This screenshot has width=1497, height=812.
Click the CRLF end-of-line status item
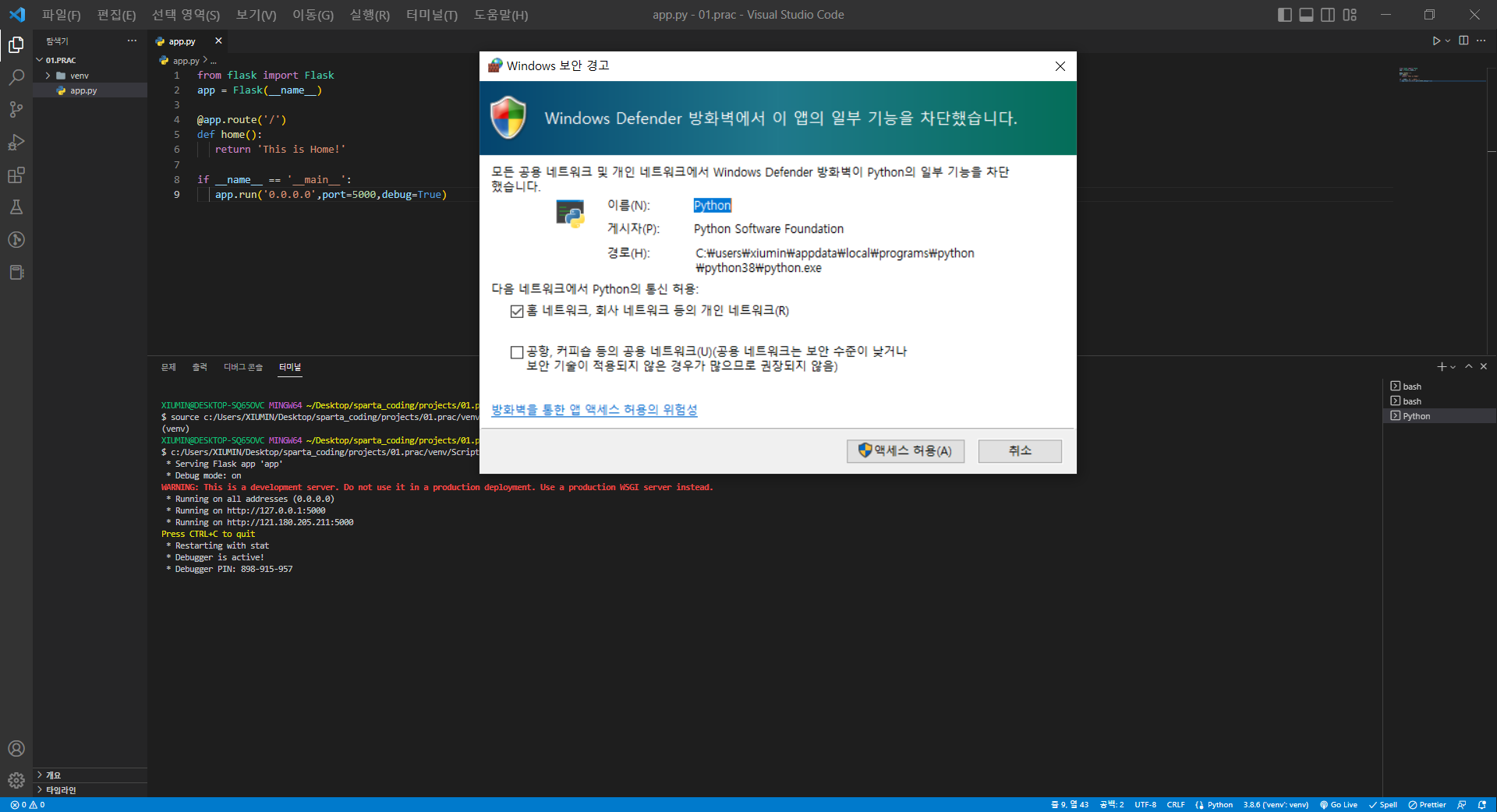pos(1176,805)
